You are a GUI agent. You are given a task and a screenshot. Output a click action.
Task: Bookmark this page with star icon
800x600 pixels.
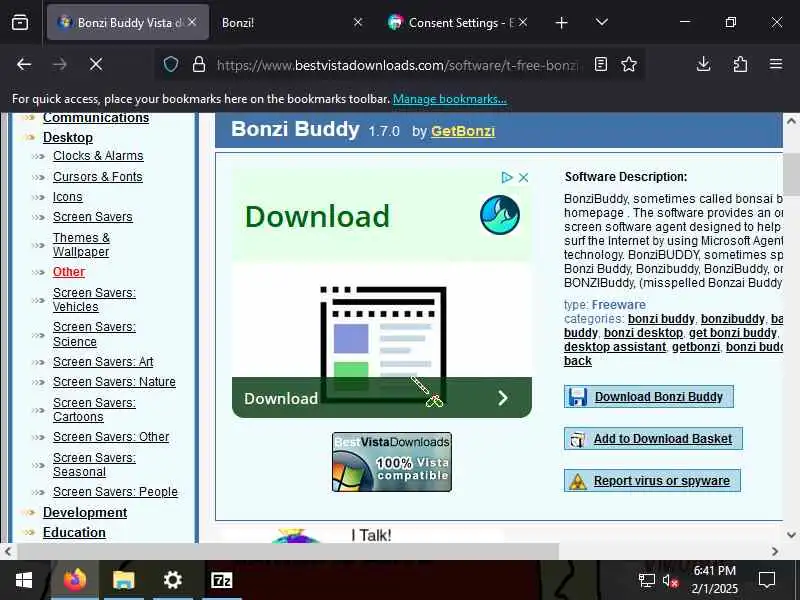[629, 64]
